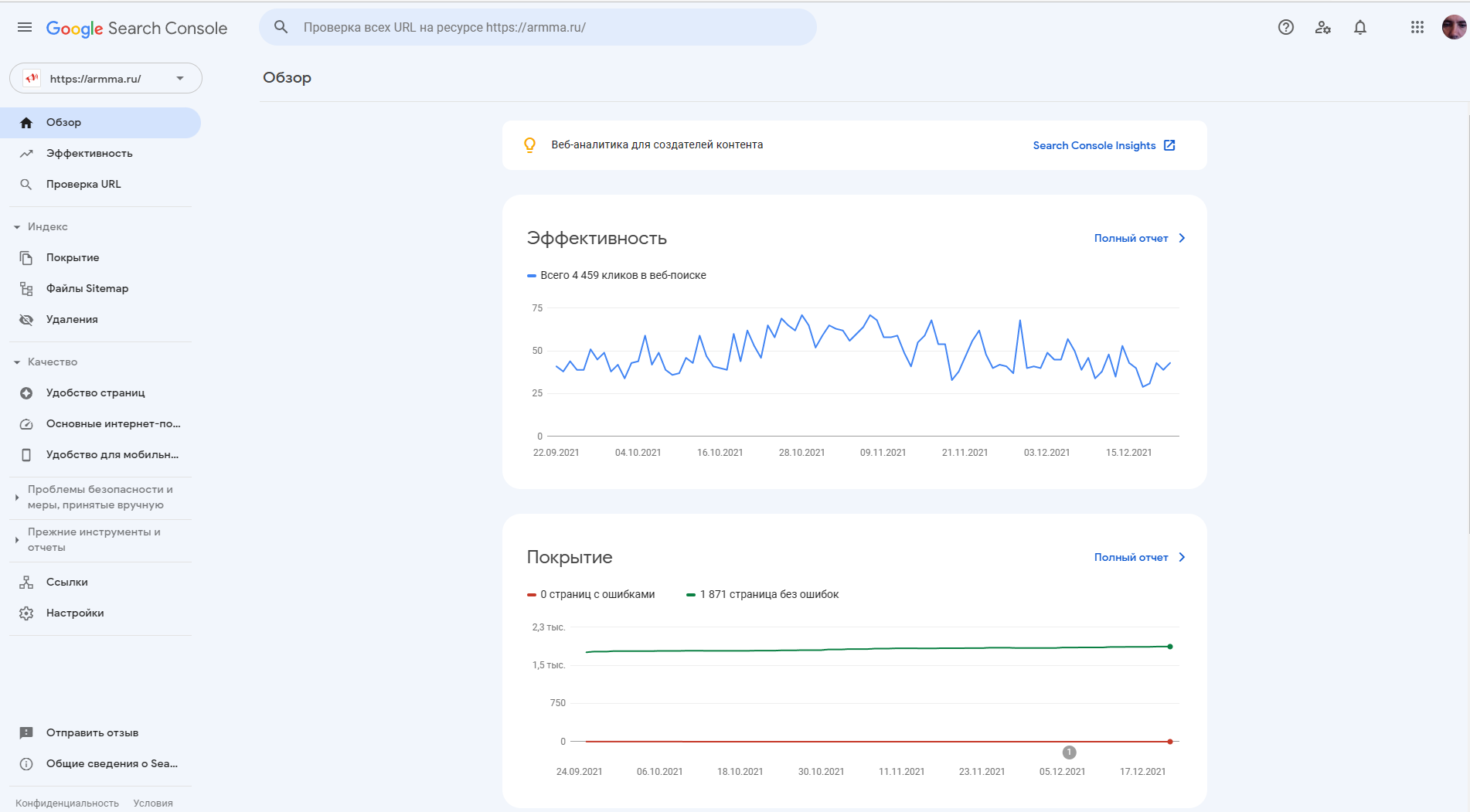Click the account profile avatar

coord(1453,28)
